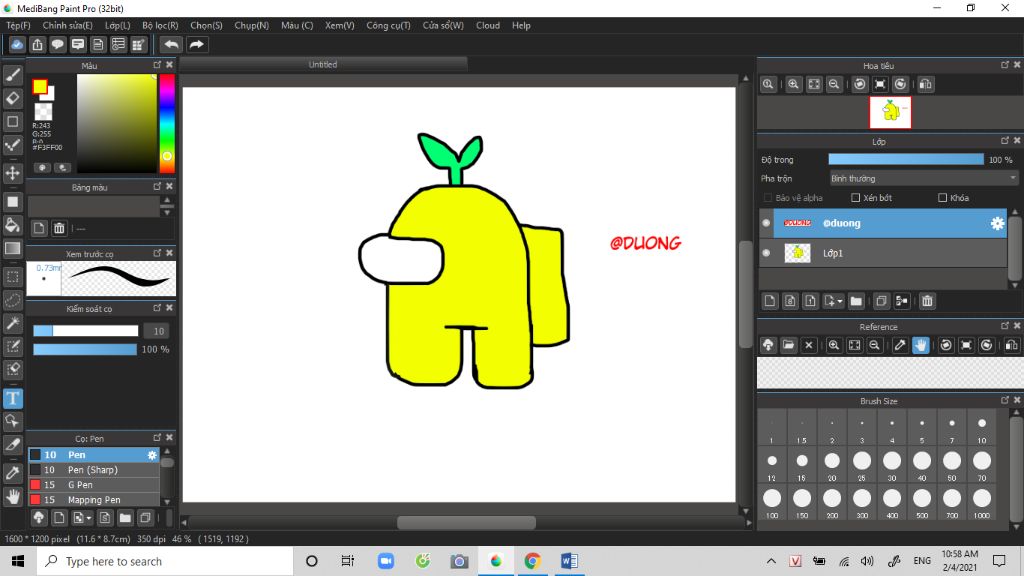
Task: Open Pen brush settings gear
Action: pyautogui.click(x=152, y=455)
